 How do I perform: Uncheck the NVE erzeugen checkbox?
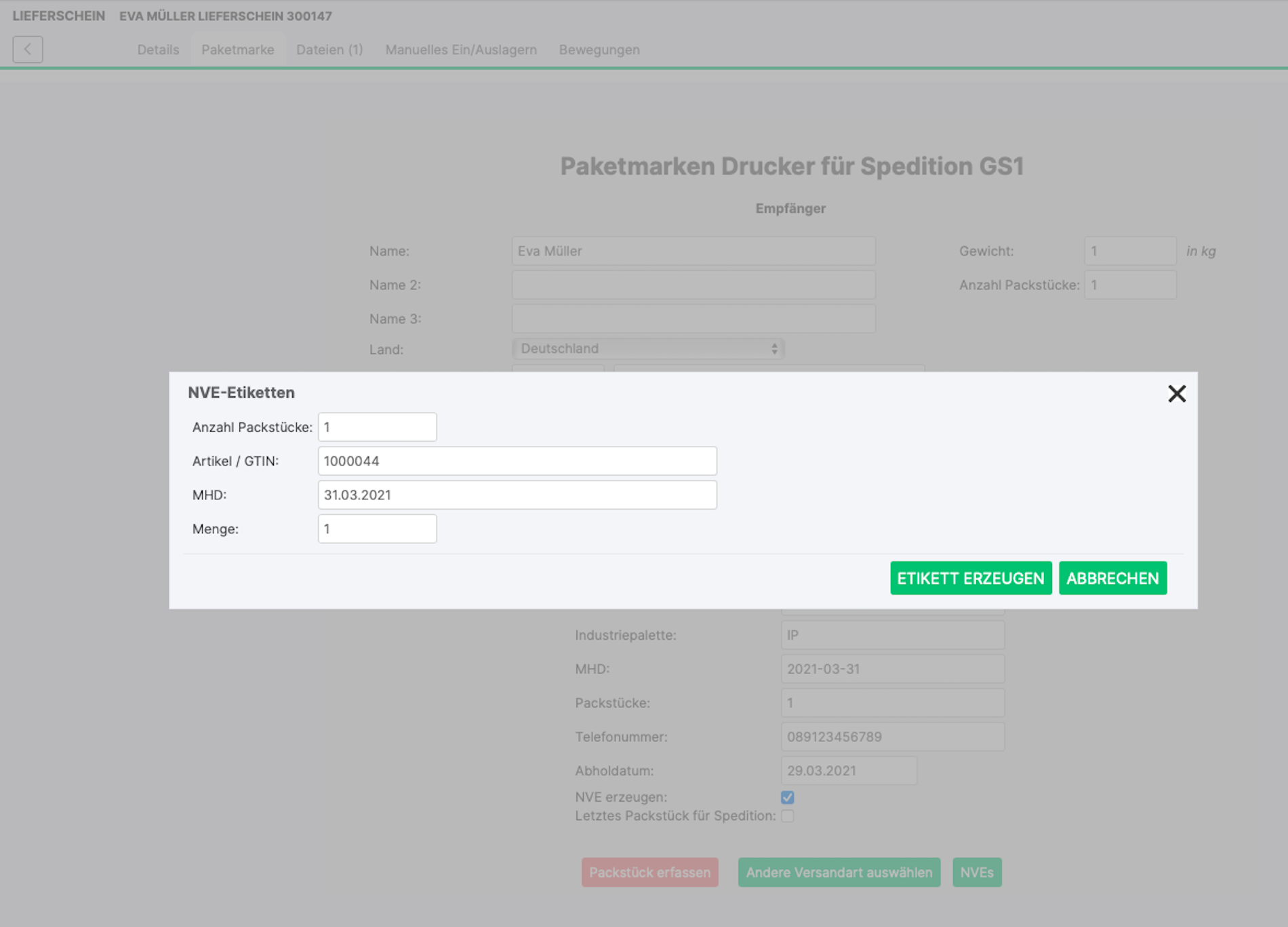(x=787, y=798)
